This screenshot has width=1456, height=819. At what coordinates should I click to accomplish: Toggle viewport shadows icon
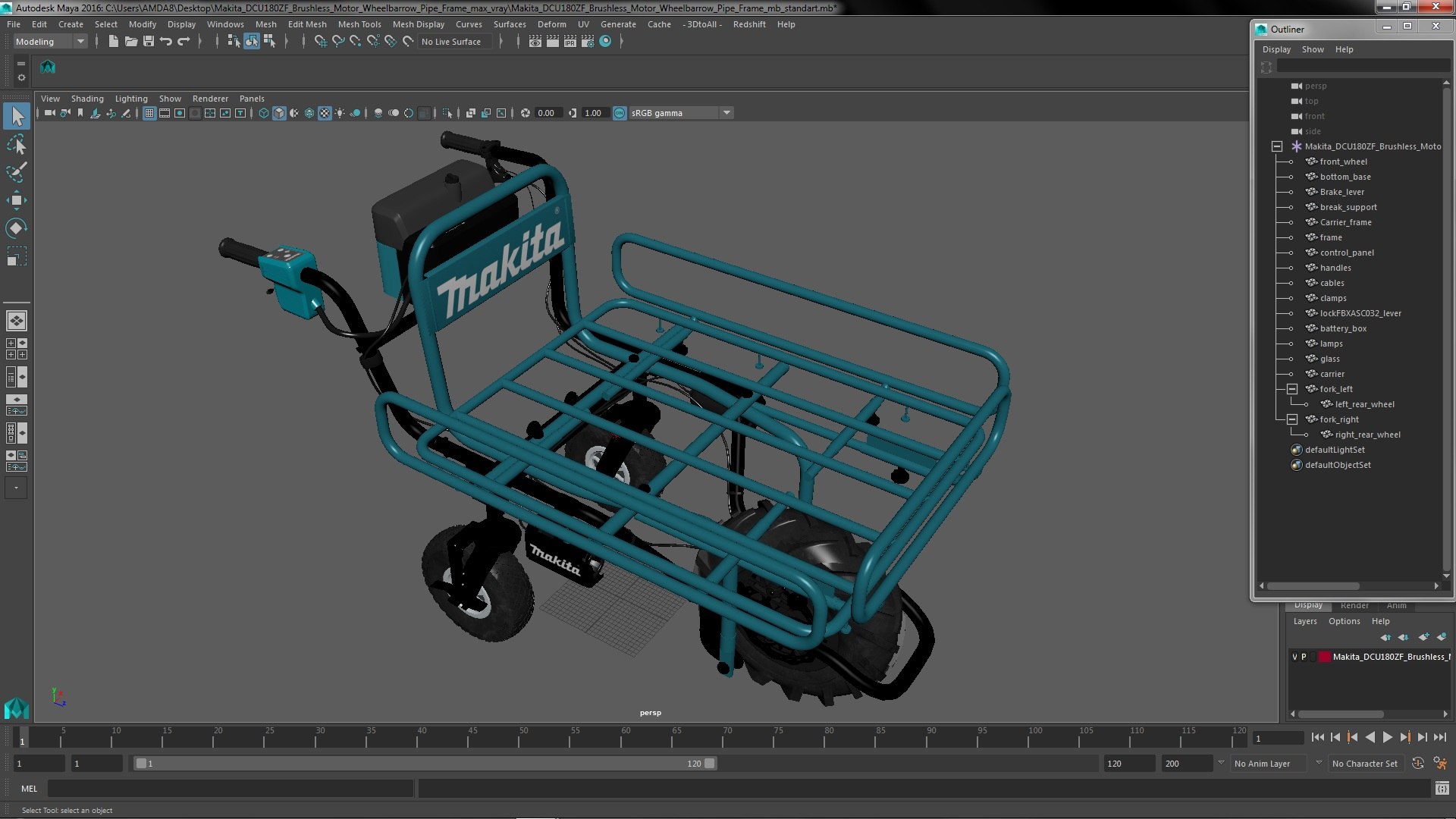(x=355, y=113)
